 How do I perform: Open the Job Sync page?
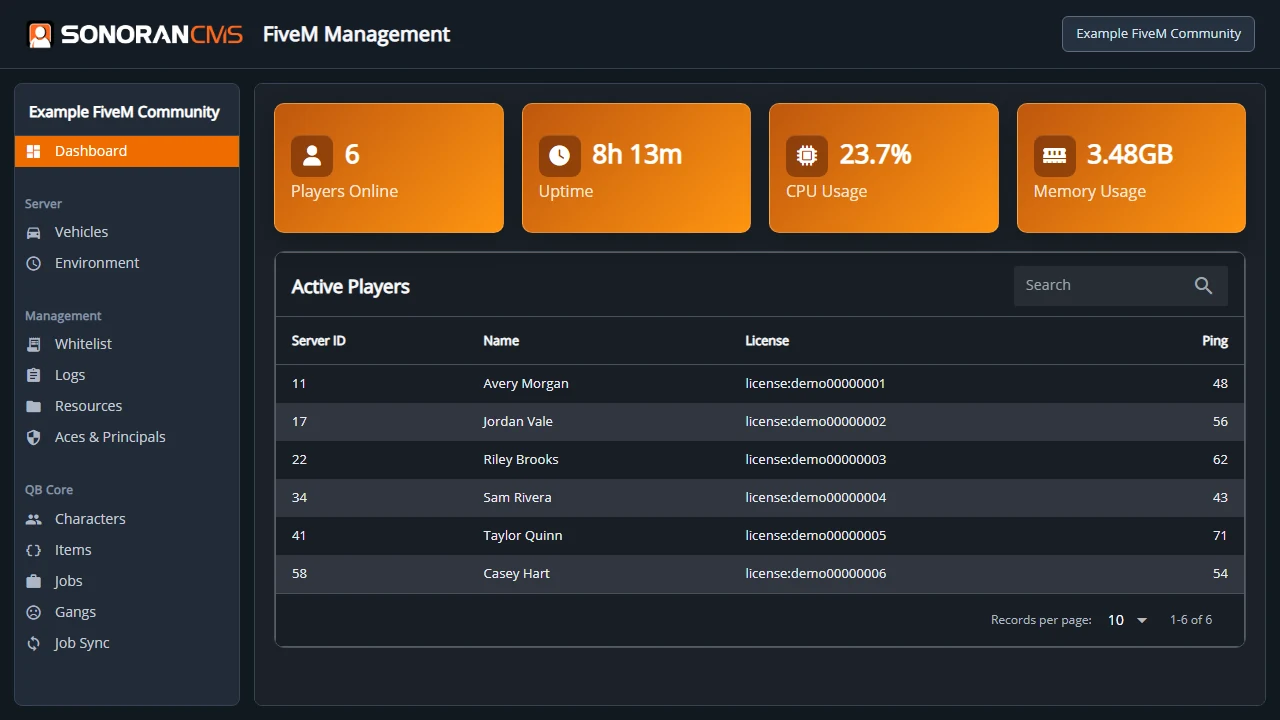click(127, 643)
